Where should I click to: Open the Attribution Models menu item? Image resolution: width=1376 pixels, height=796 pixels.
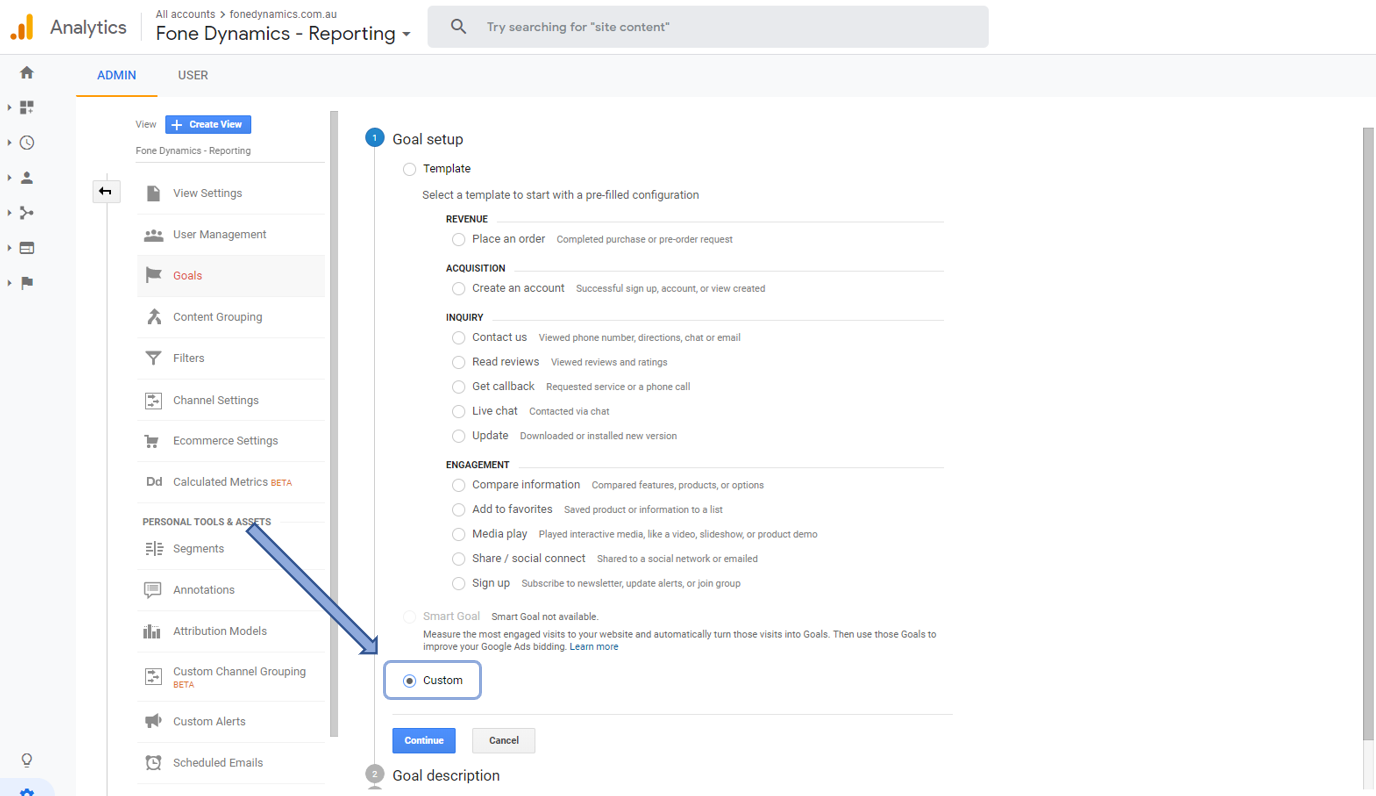pyautogui.click(x=231, y=631)
